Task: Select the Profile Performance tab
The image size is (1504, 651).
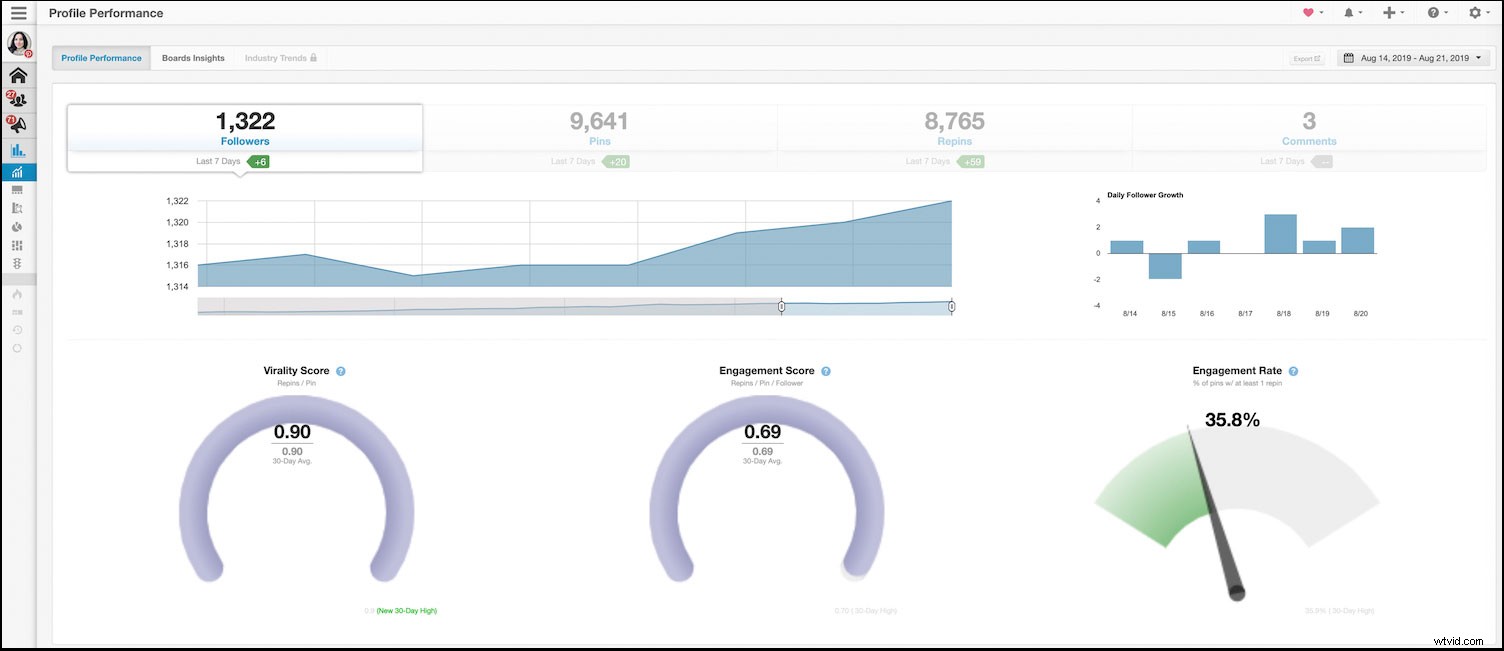Action: pos(101,58)
